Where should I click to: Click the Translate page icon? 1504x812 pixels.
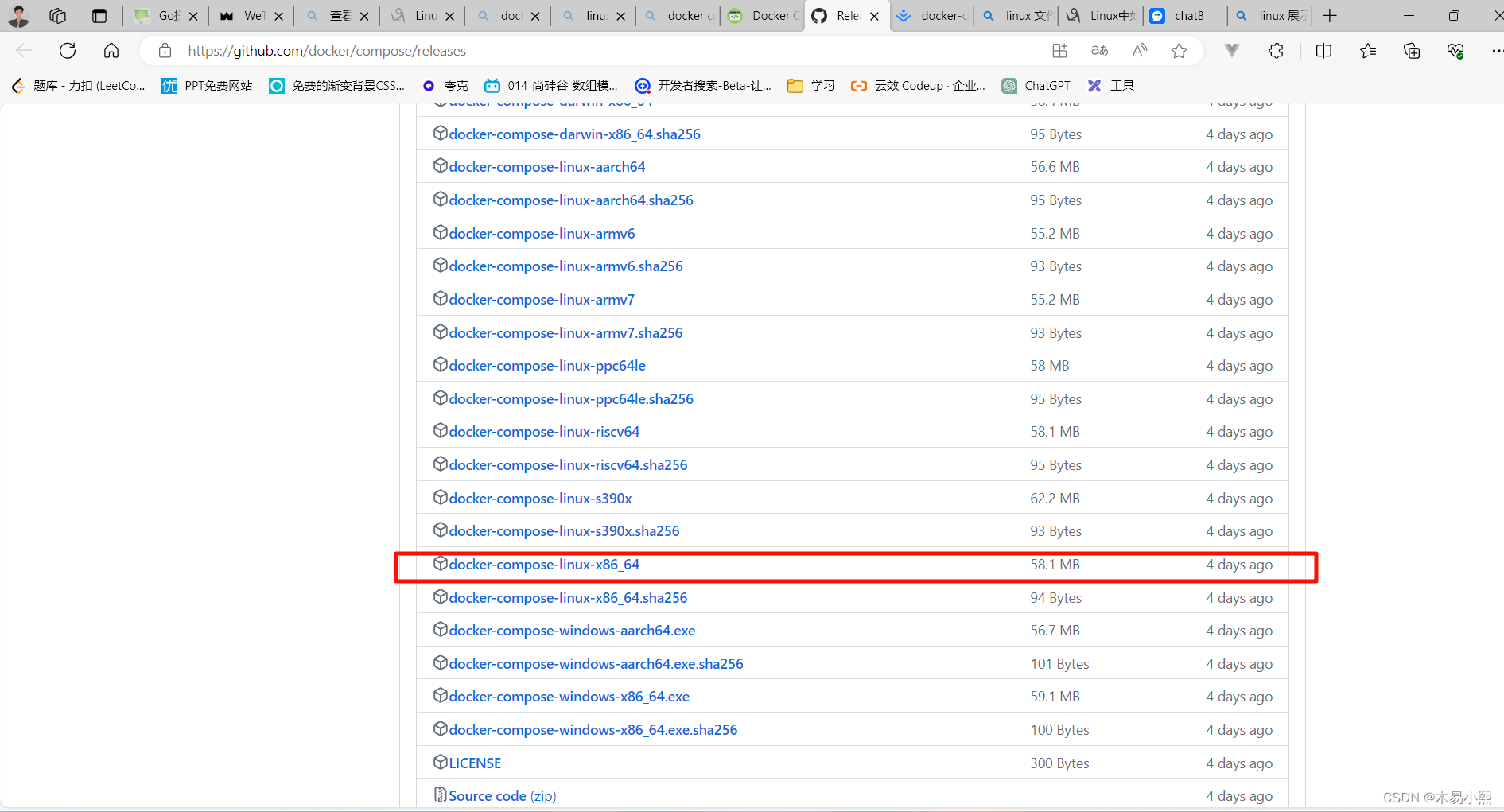coord(1100,51)
